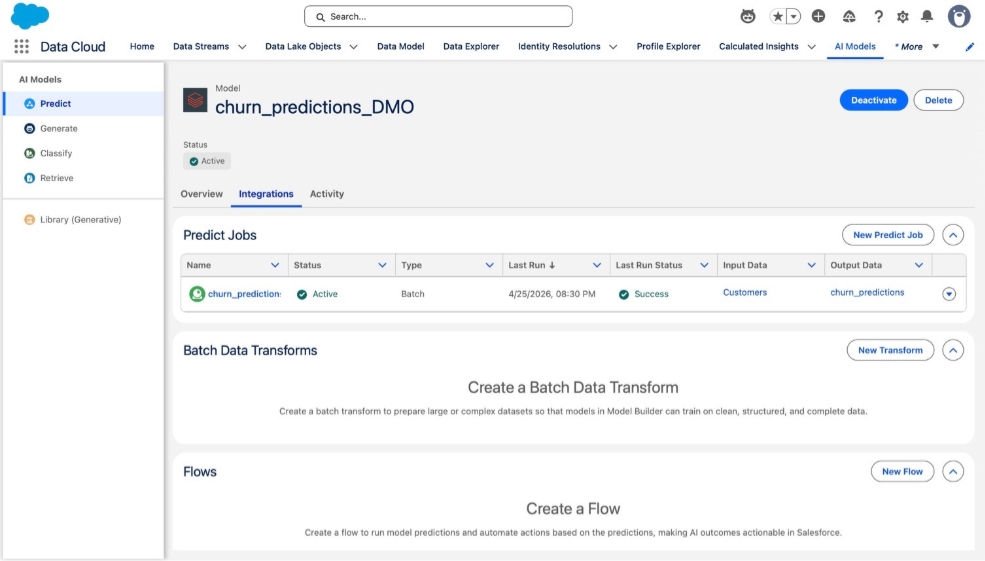Expand the Data Streams dropdown chevron

click(242, 46)
